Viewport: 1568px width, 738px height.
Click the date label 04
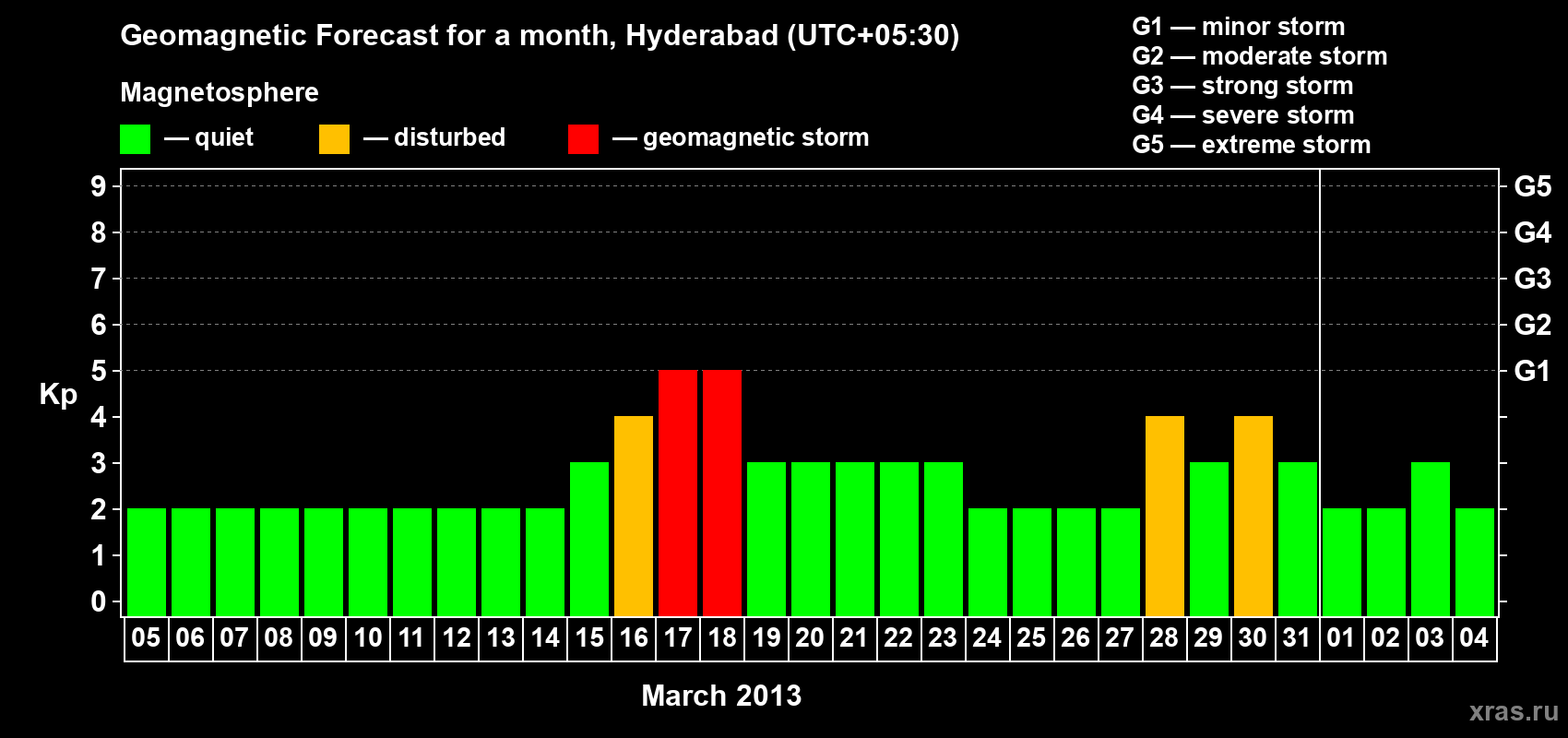click(1474, 637)
